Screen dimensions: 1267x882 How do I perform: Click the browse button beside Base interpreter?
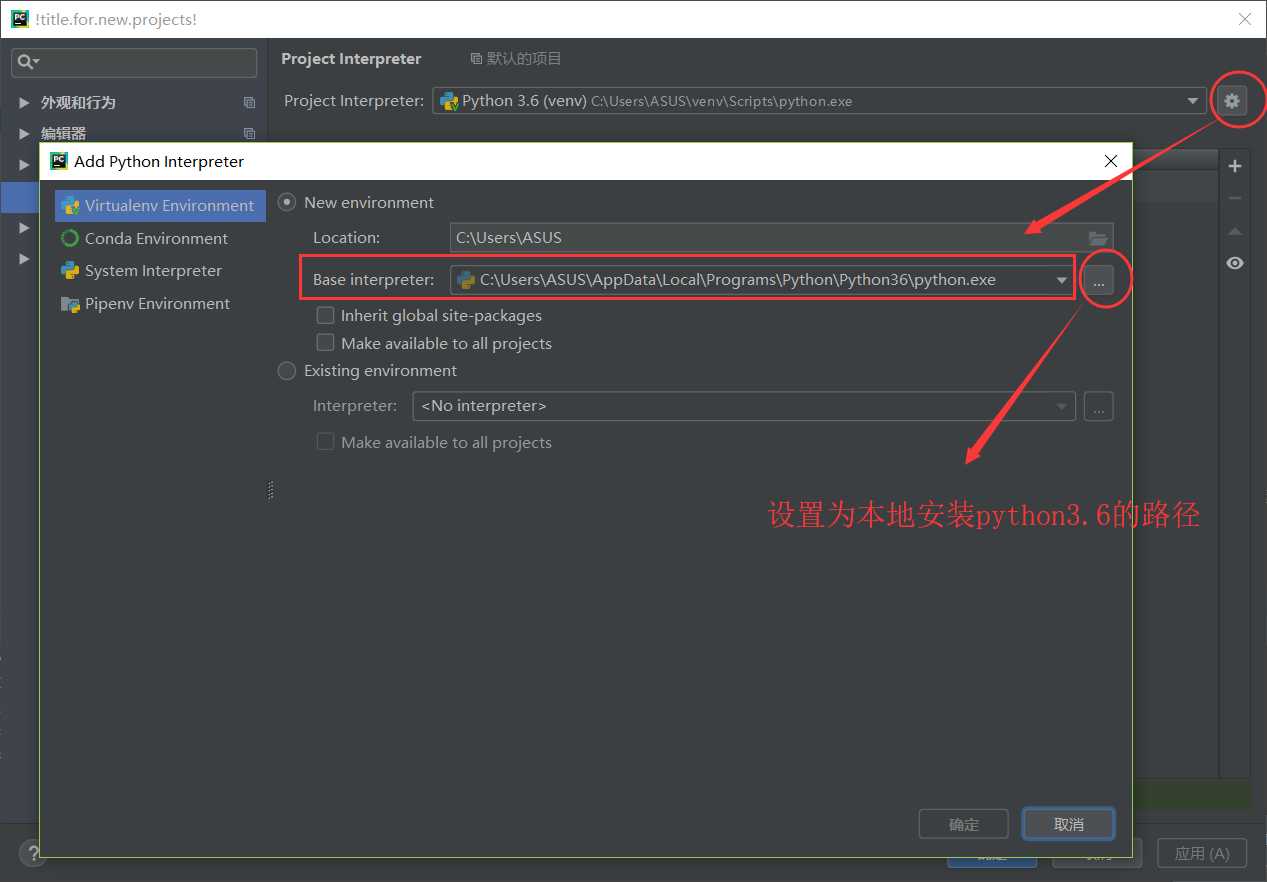[1098, 281]
